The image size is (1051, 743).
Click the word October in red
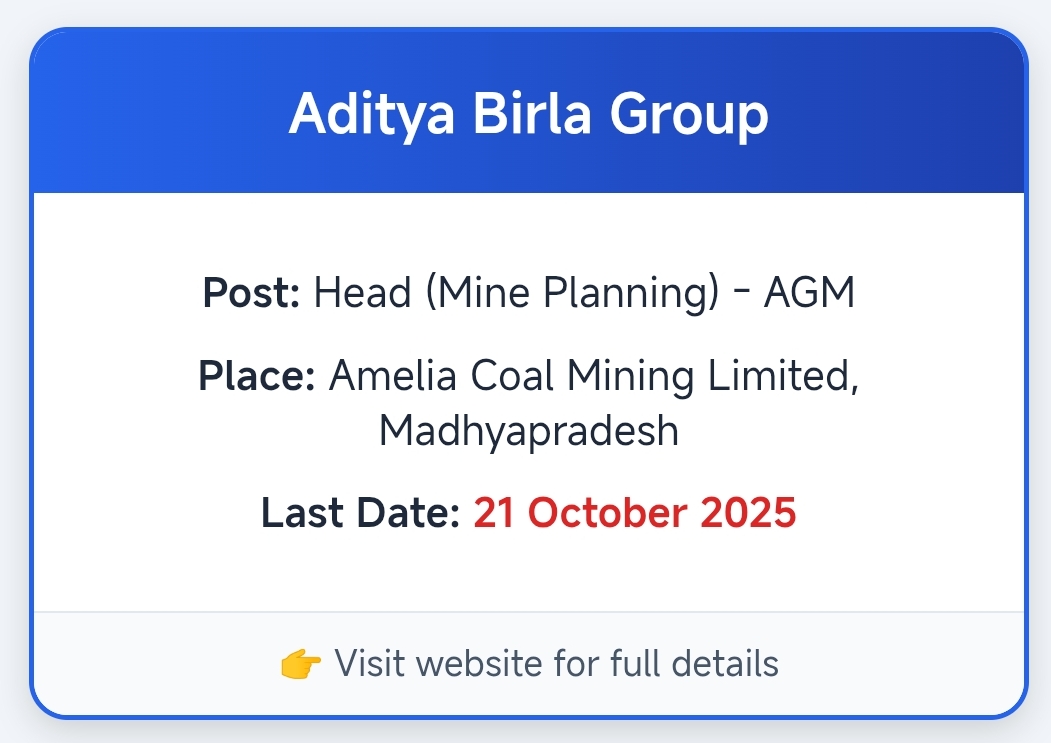[x=607, y=513]
